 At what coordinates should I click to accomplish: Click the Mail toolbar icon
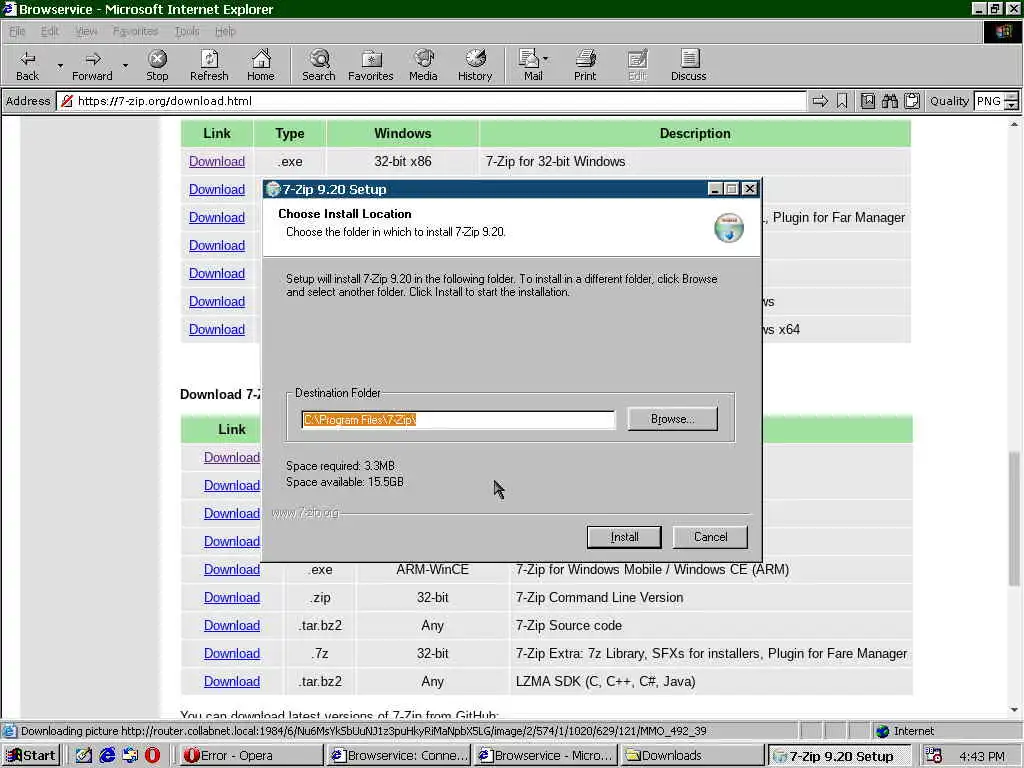[531, 65]
